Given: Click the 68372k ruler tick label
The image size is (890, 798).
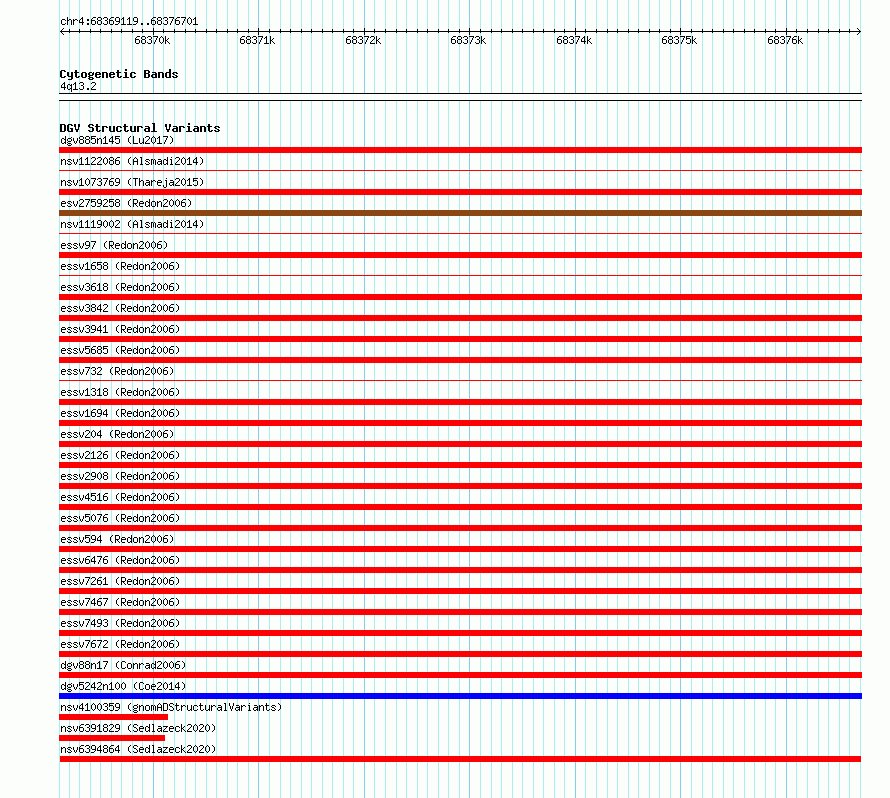Looking at the screenshot, I should click(x=363, y=40).
